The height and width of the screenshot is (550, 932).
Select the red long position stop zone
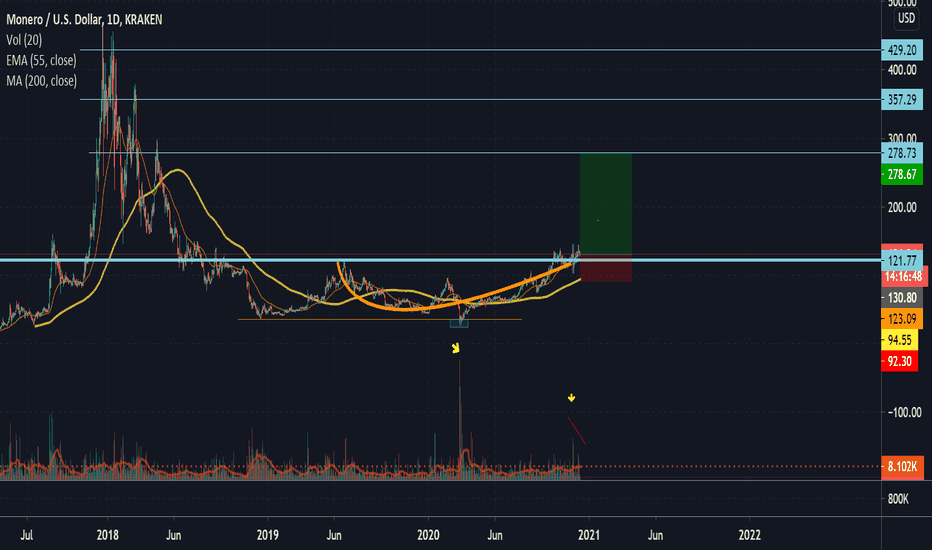(x=606, y=268)
